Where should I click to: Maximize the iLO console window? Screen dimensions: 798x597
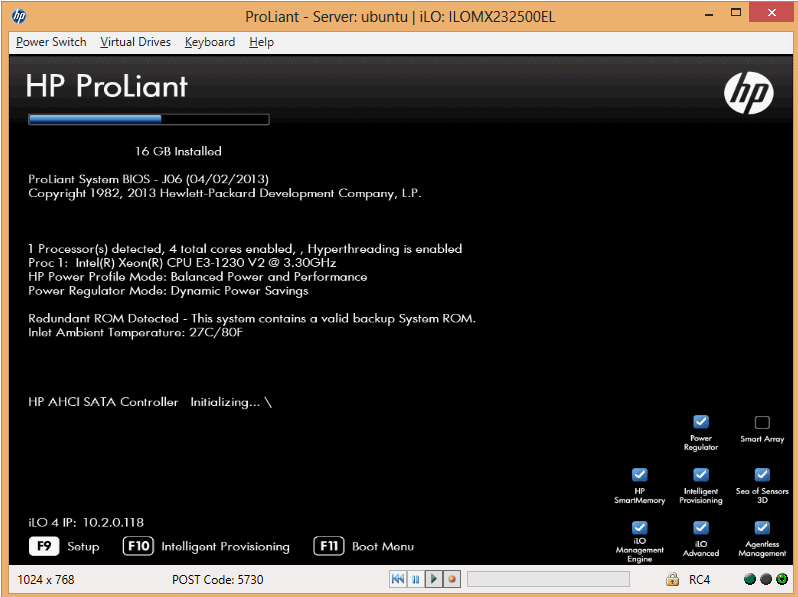[736, 13]
